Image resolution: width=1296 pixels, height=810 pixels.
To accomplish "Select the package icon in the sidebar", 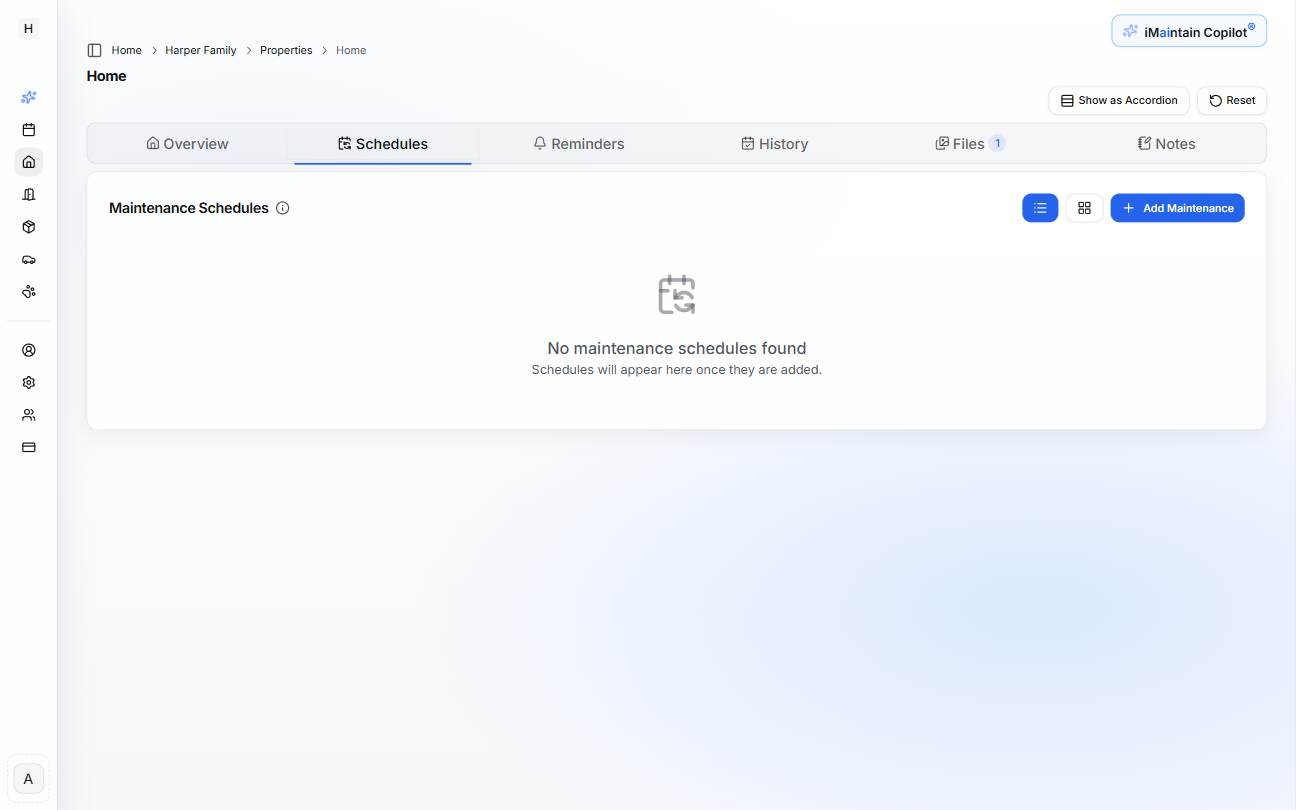I will (28, 227).
